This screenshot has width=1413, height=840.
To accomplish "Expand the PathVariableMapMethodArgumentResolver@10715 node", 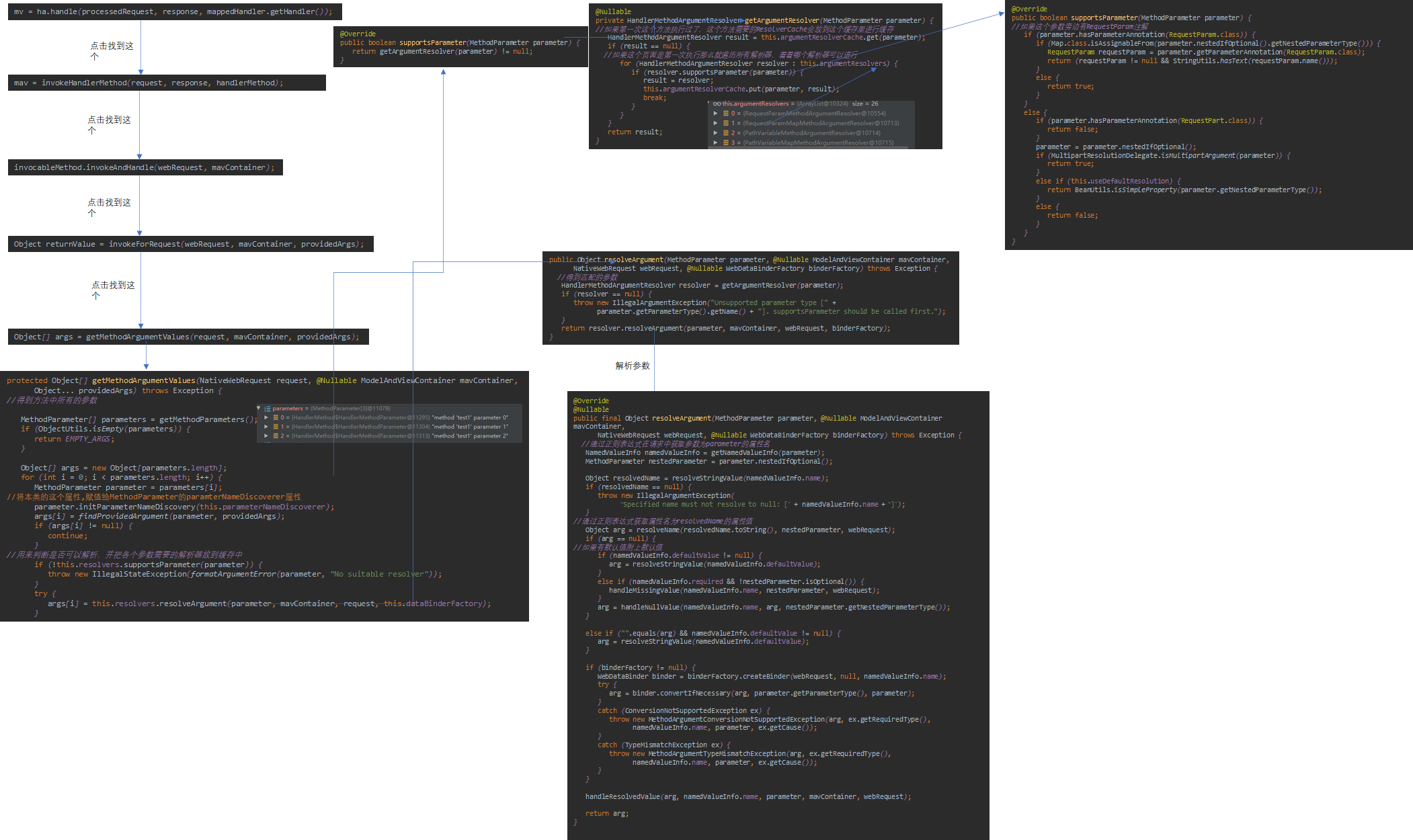I will click(x=716, y=142).
